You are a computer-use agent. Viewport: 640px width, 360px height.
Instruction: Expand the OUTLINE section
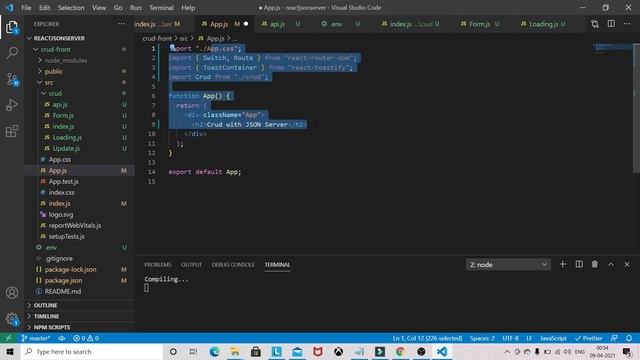80,305
